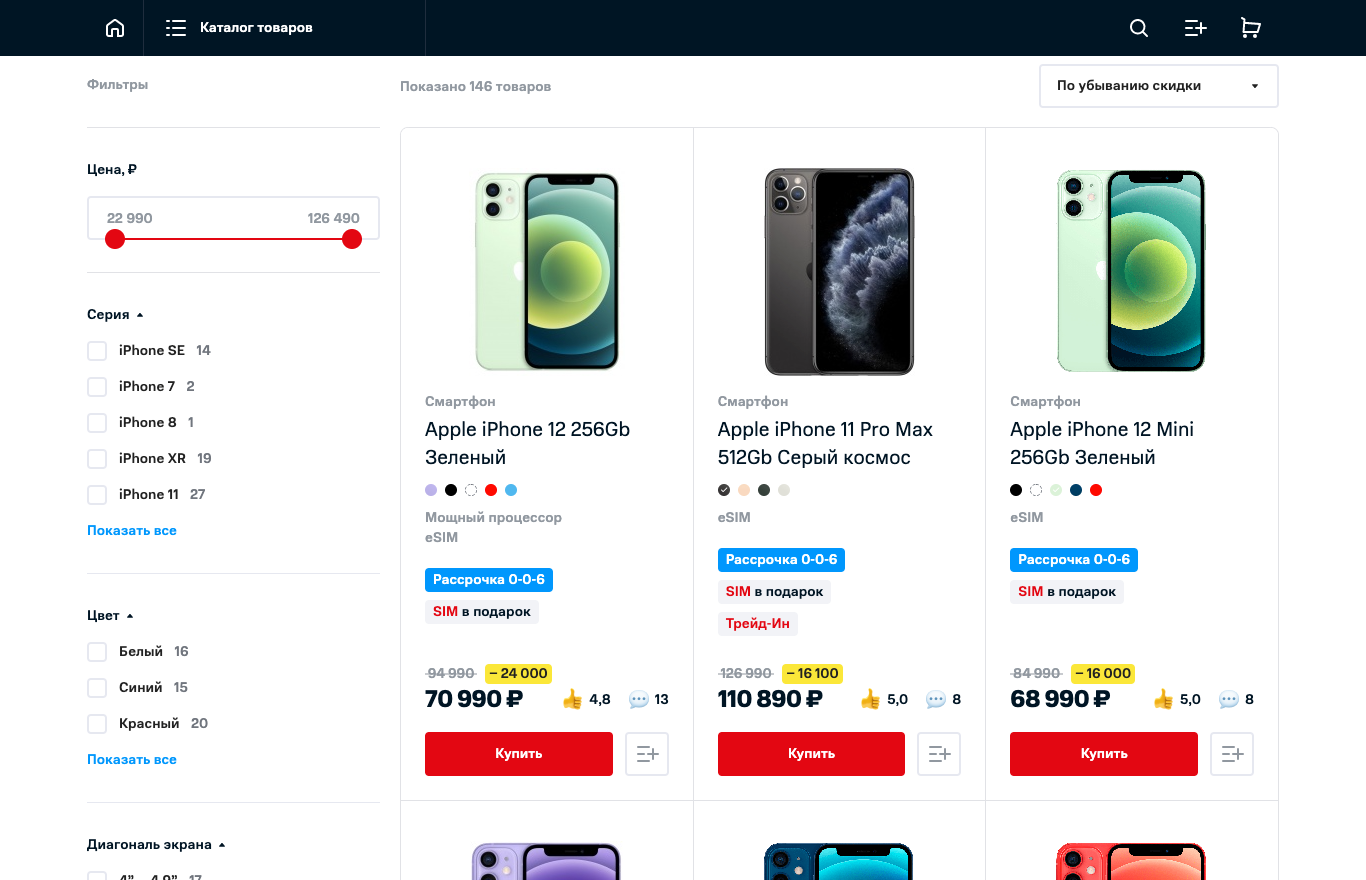Open the sort dropdown По убыванию скидки
Screen dimensions: 1366x880
pos(1158,86)
